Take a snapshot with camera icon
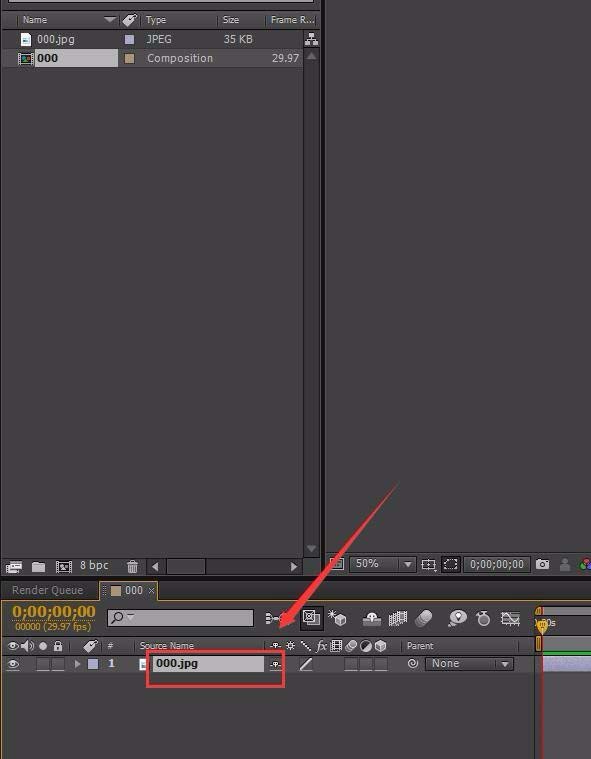The width and height of the screenshot is (591, 759). [x=543, y=564]
